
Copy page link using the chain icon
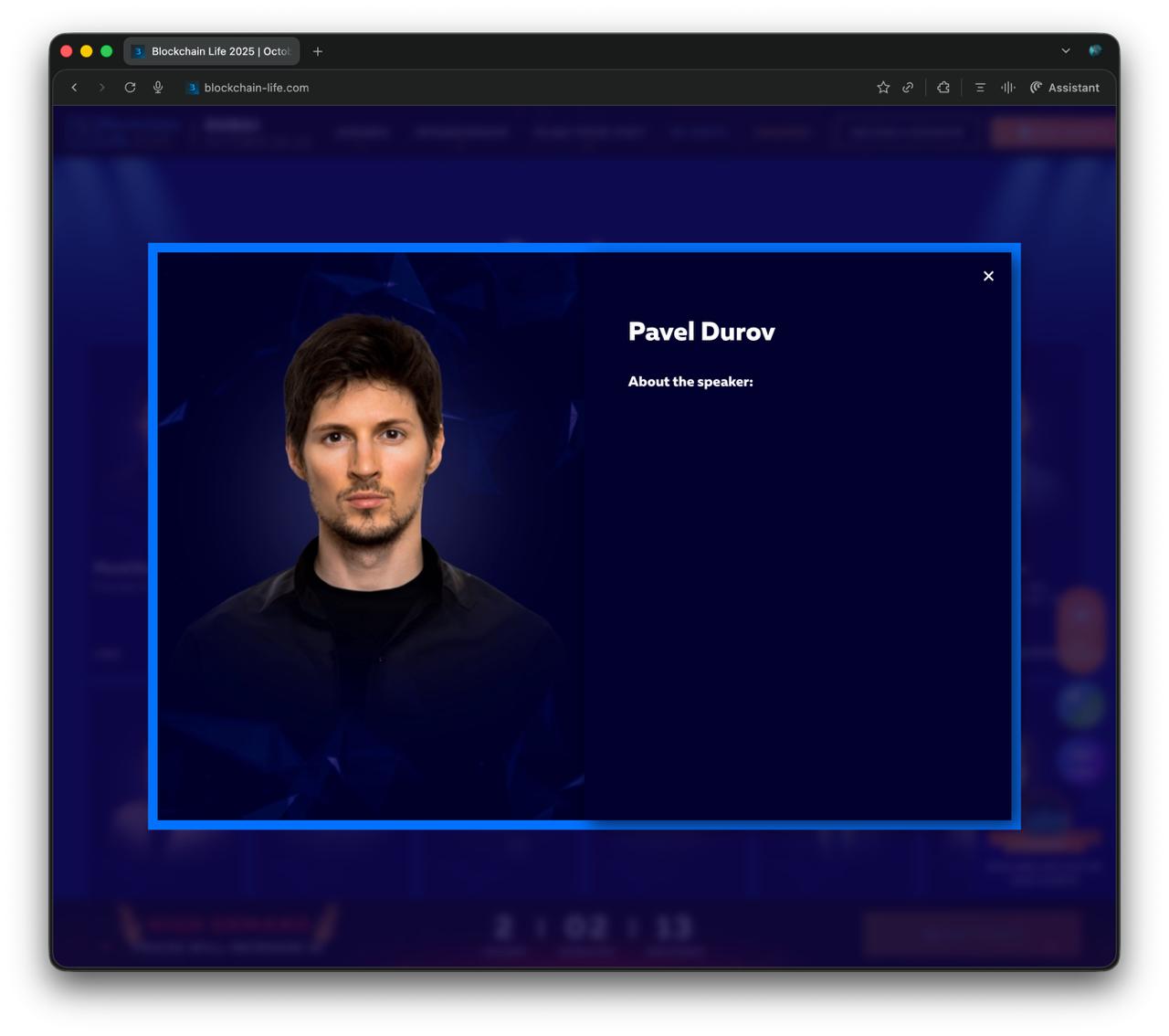pos(908,88)
